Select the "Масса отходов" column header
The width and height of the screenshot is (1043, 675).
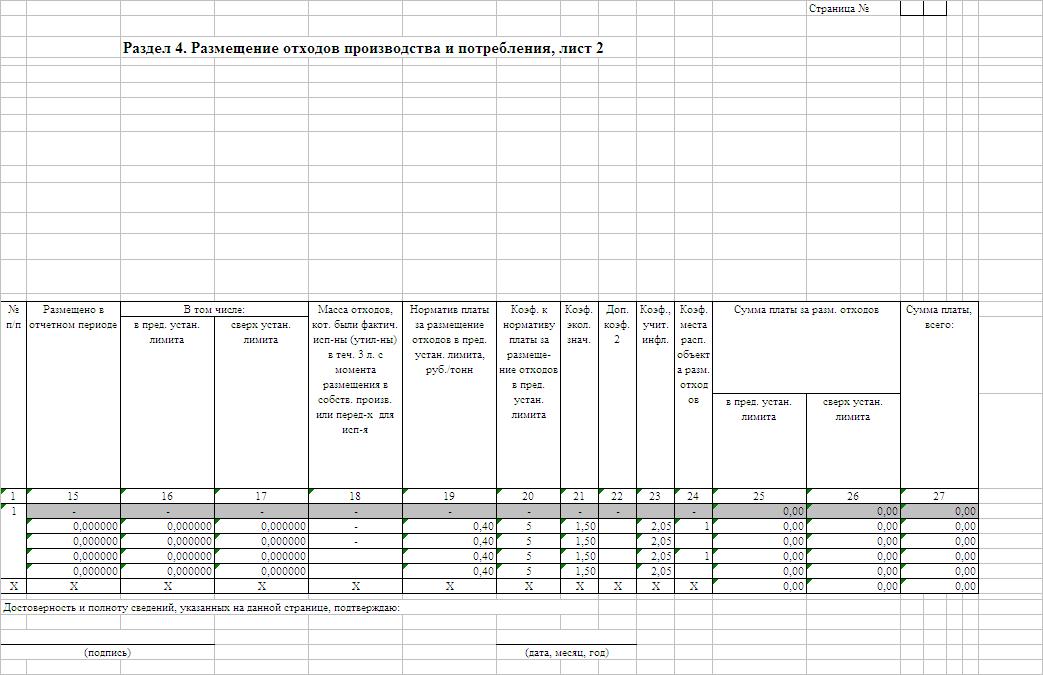point(355,370)
